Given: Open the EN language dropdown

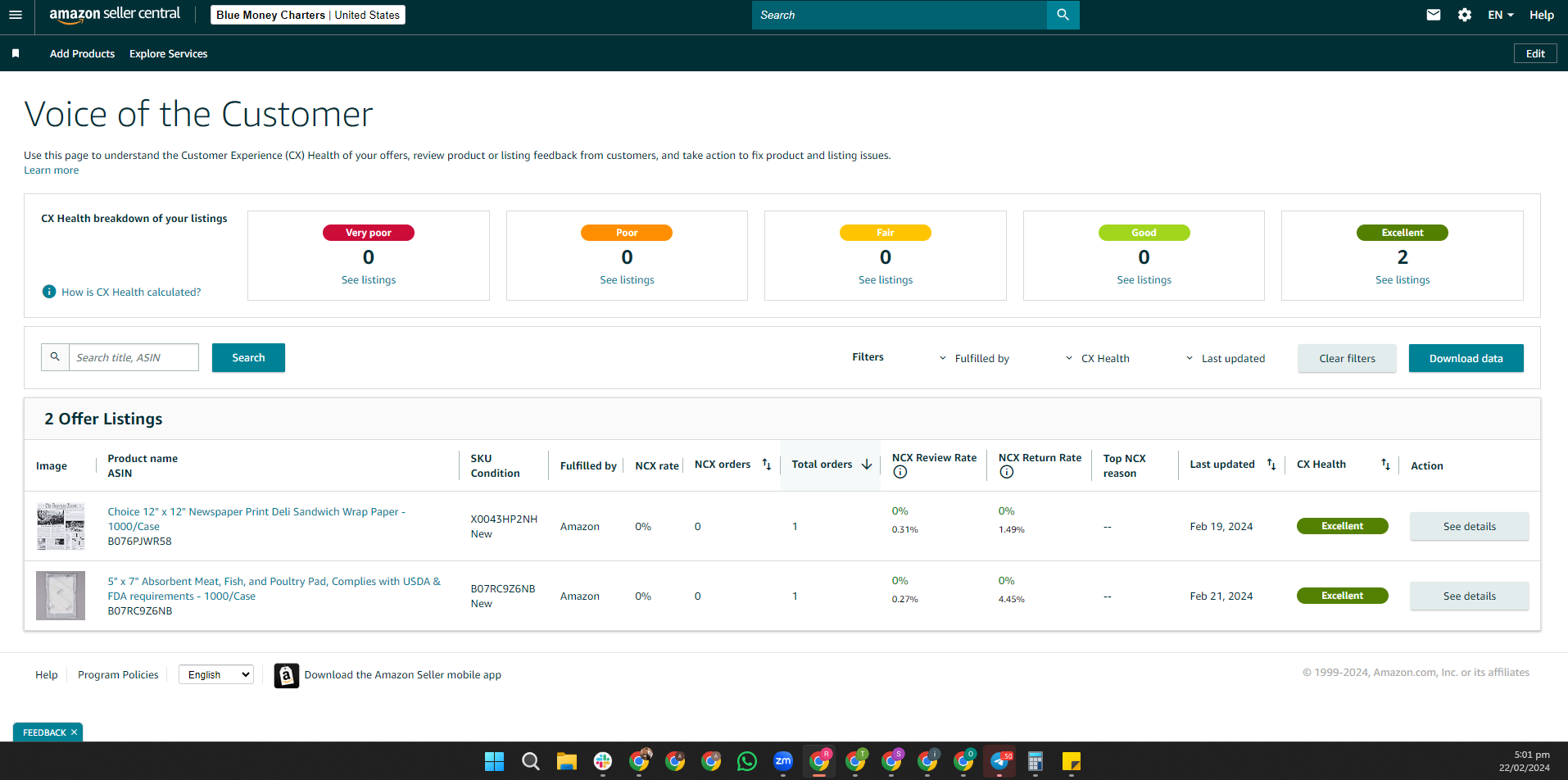Looking at the screenshot, I should coord(1500,15).
